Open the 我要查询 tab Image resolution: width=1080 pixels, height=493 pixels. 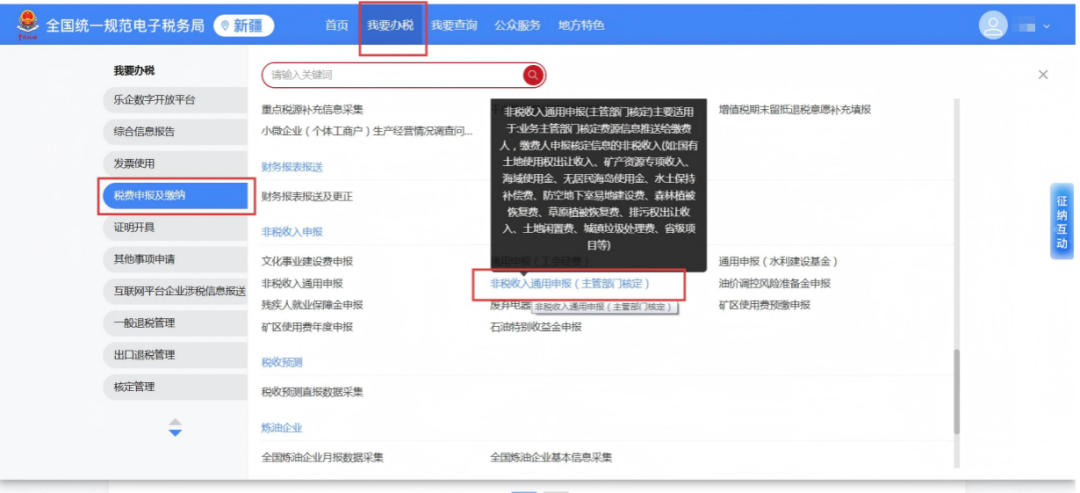[x=454, y=25]
